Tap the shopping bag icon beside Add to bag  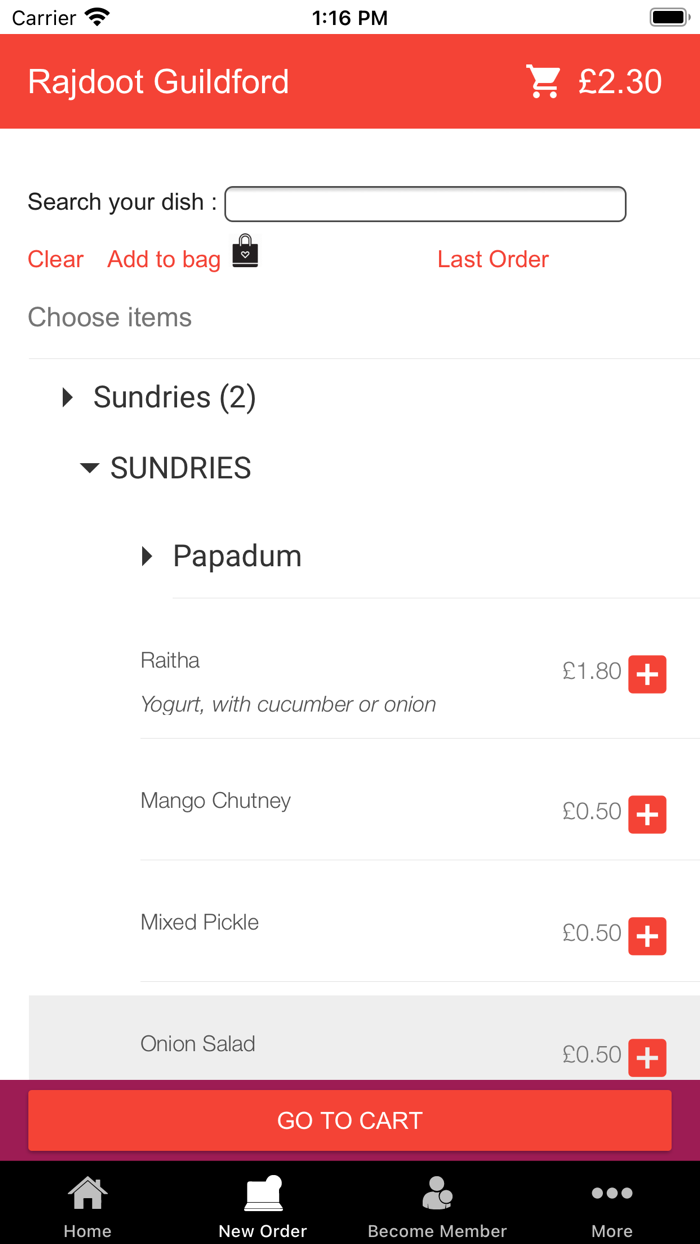(x=245, y=251)
